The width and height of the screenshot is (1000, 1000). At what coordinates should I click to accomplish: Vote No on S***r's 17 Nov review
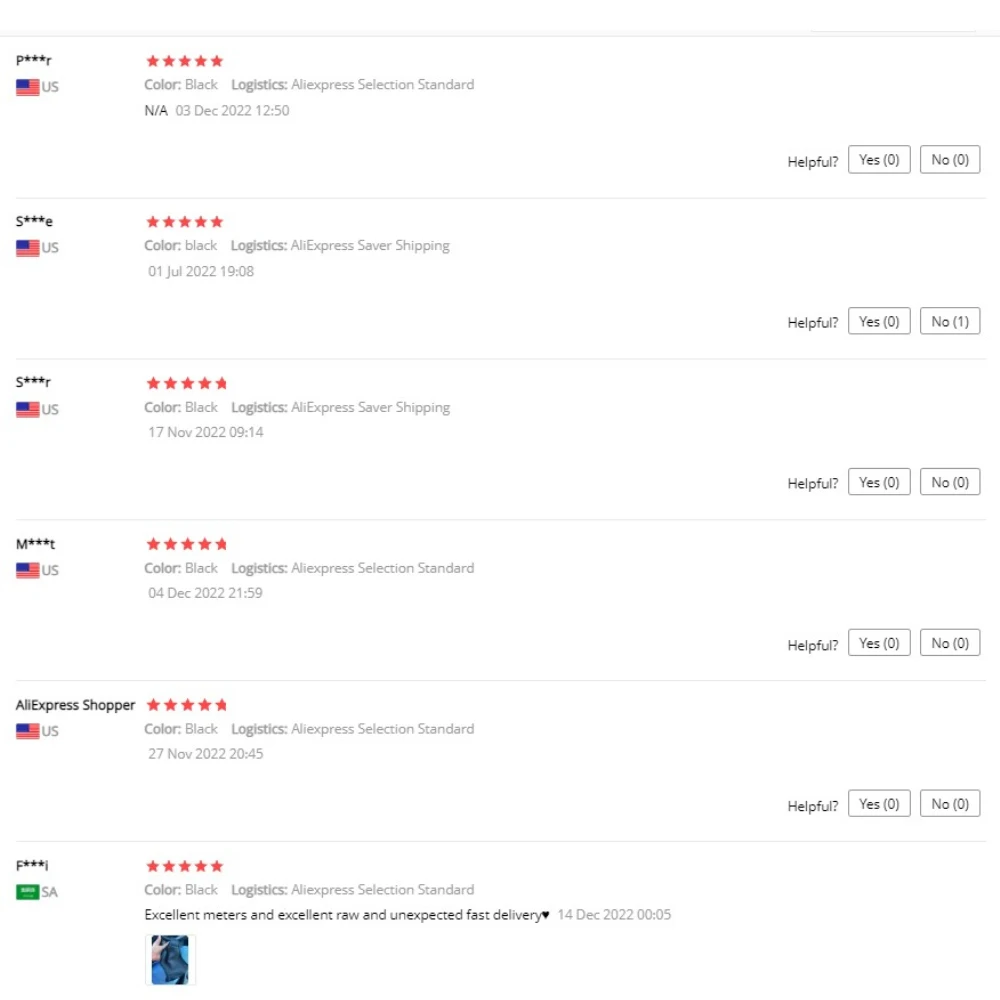(x=950, y=482)
